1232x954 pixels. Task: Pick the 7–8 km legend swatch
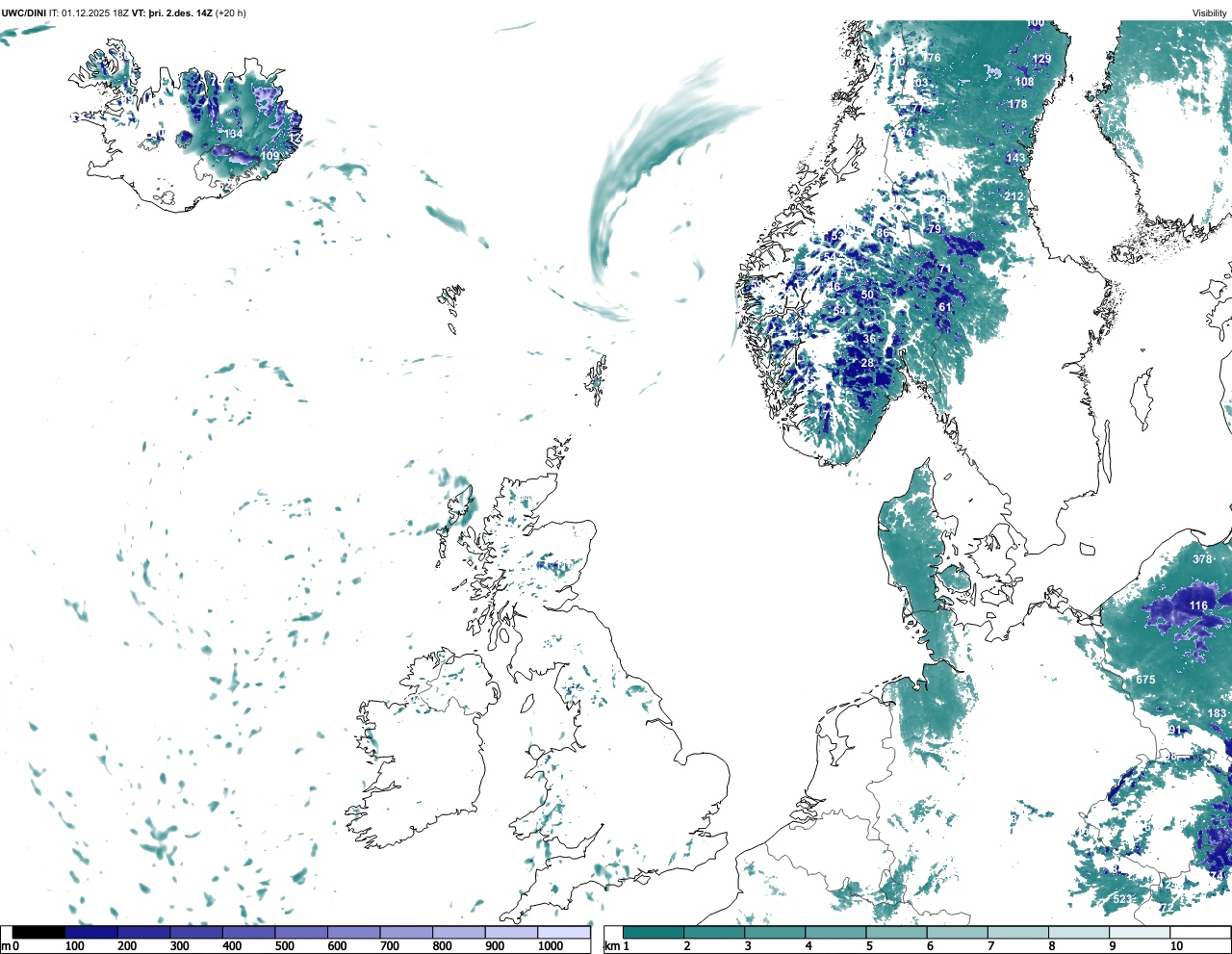coord(1018,932)
